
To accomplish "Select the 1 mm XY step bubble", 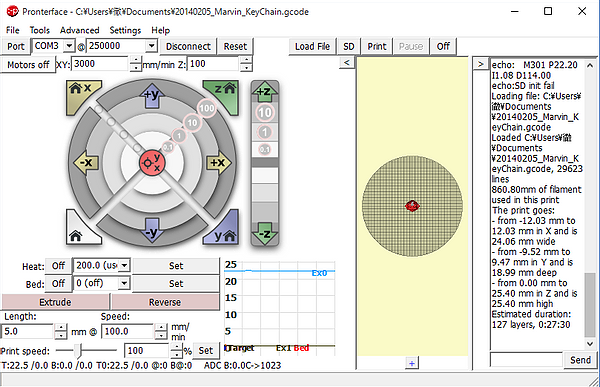I will (179, 135).
